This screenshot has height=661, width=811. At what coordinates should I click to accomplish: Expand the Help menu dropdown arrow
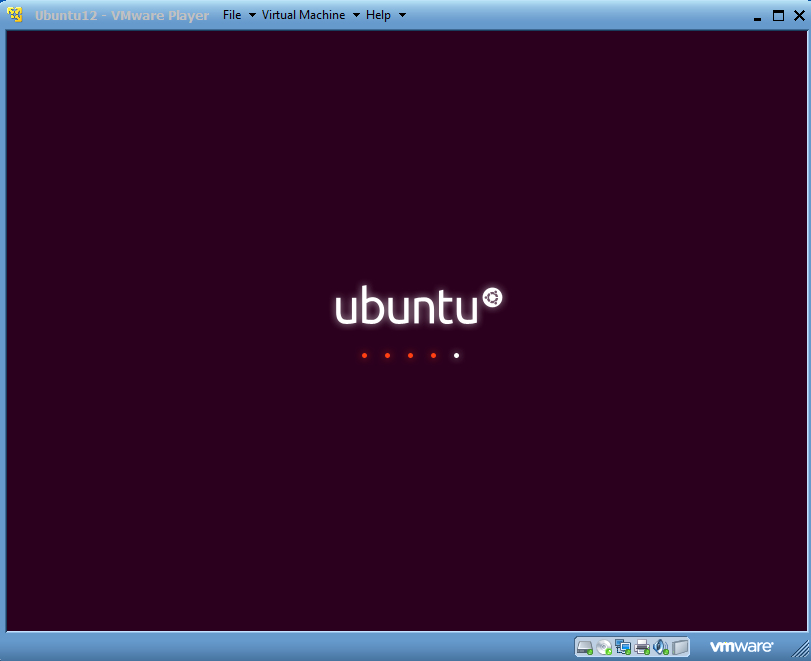[402, 15]
